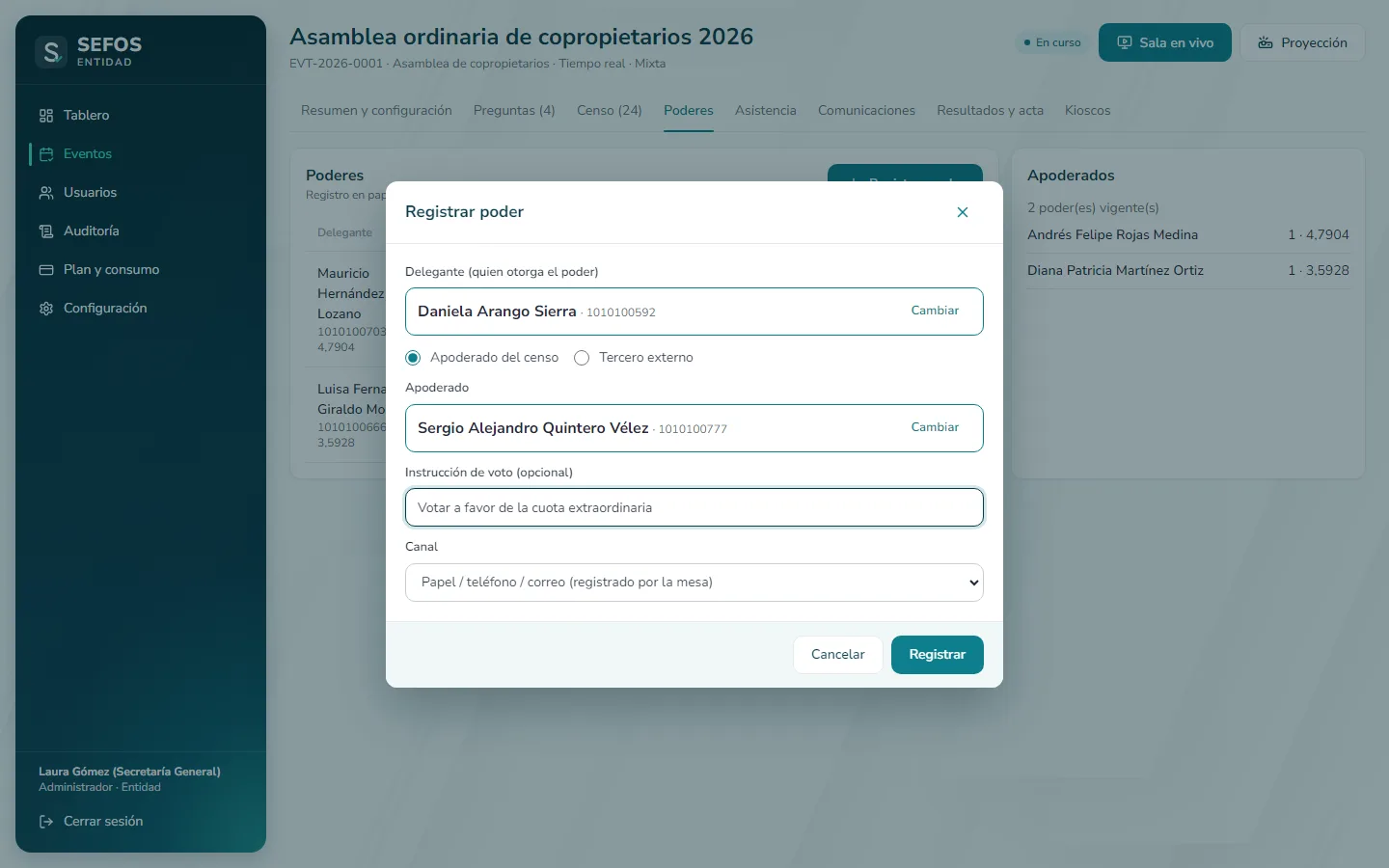
Task: Click the SEFOS logo icon
Action: (x=51, y=52)
